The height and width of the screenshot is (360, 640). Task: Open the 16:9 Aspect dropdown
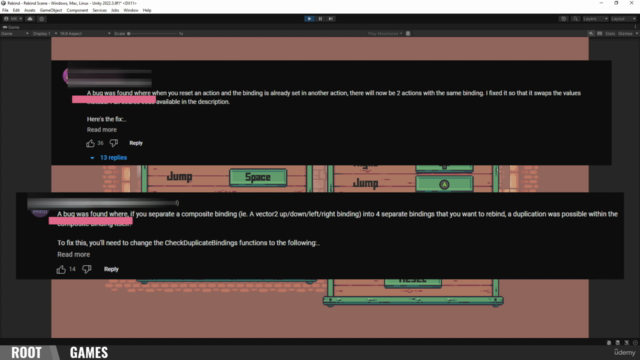84,33
